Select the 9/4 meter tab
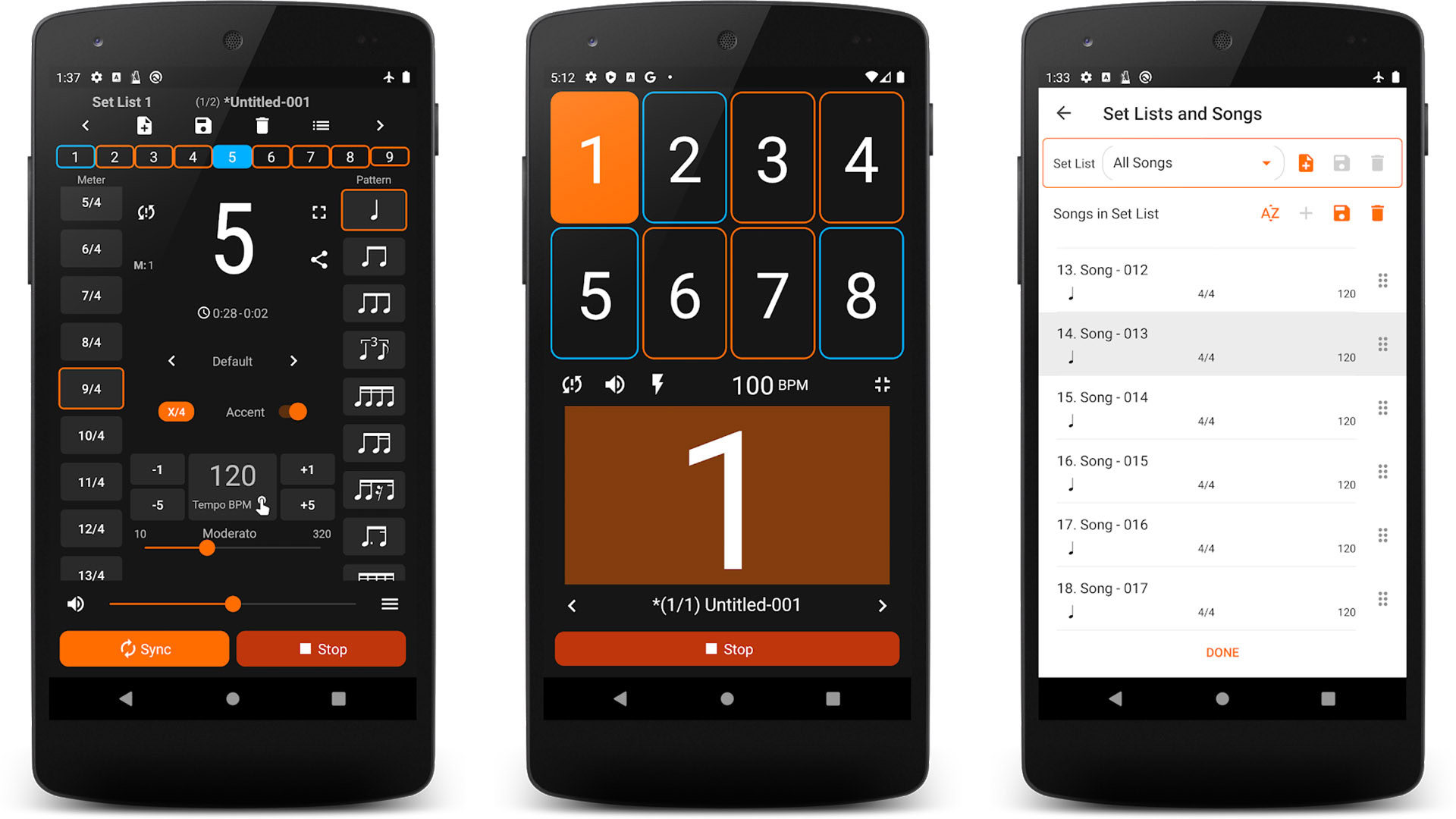Viewport: 1456px width, 819px height. click(91, 389)
